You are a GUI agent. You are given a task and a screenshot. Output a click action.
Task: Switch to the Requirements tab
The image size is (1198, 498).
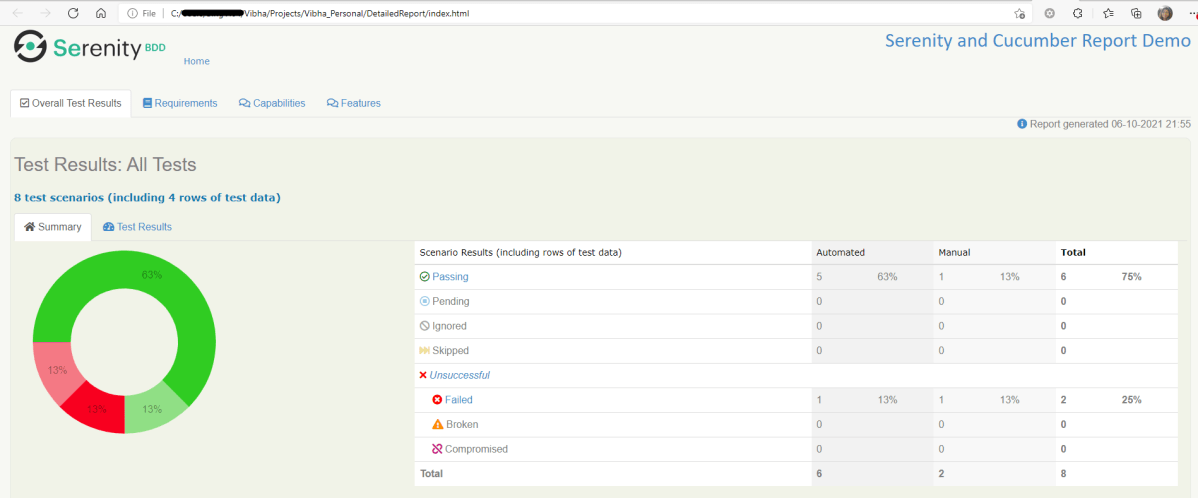(180, 103)
